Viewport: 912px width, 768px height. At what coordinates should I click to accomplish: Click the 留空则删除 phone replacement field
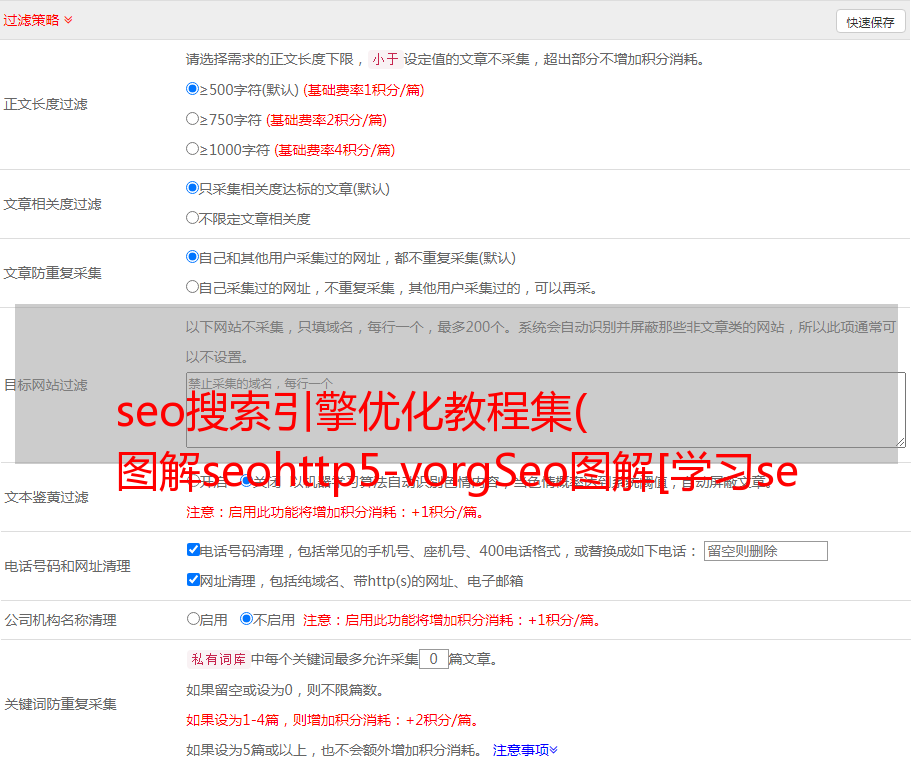[765, 551]
